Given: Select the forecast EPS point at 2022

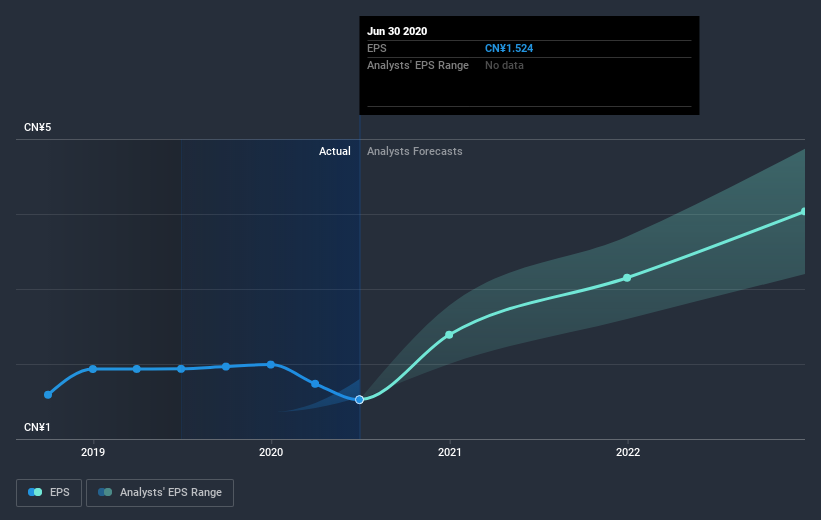Looking at the screenshot, I should [x=627, y=278].
